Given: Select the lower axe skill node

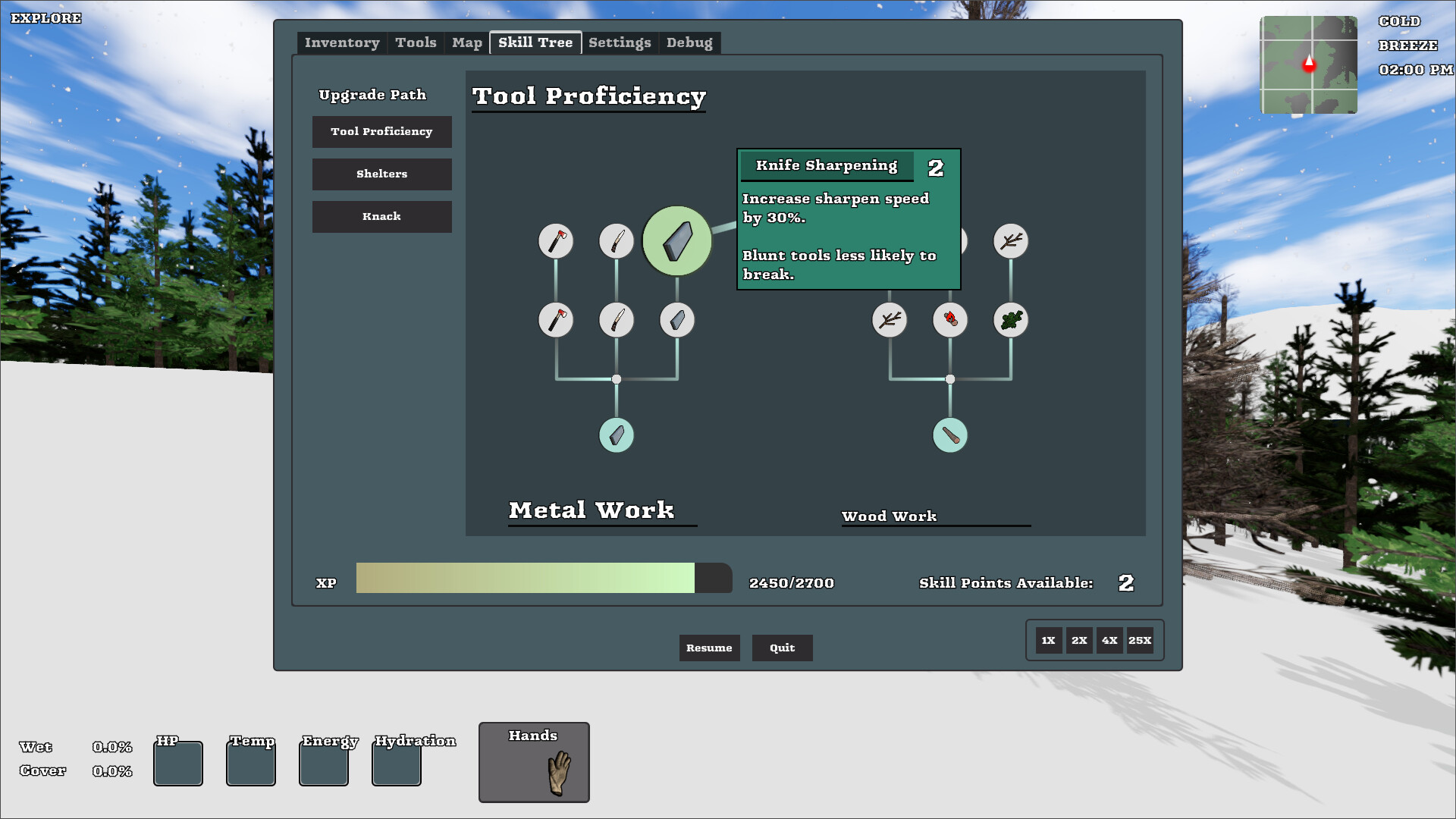Looking at the screenshot, I should [556, 320].
